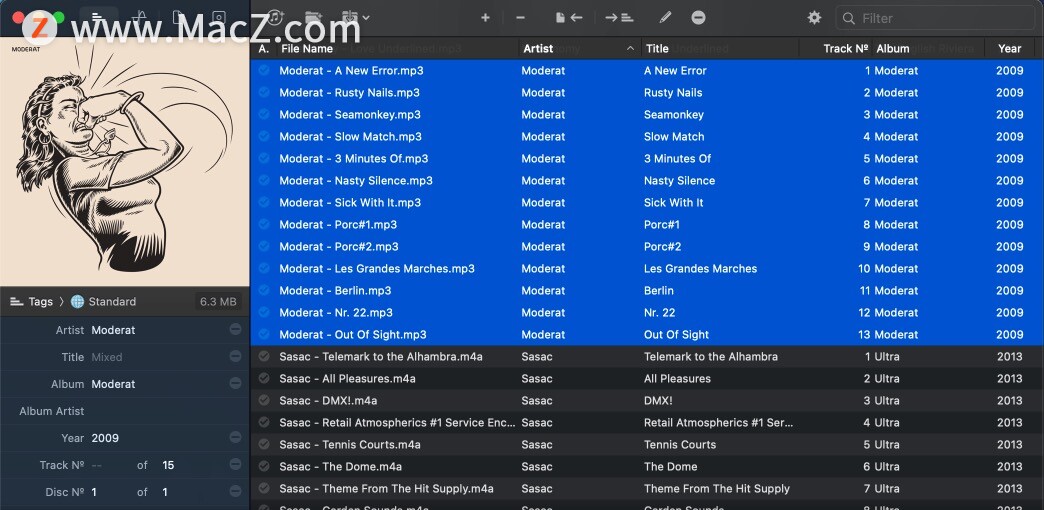The image size is (1044, 510).
Task: Remove the Artist field with its minus icon
Action: 235,330
